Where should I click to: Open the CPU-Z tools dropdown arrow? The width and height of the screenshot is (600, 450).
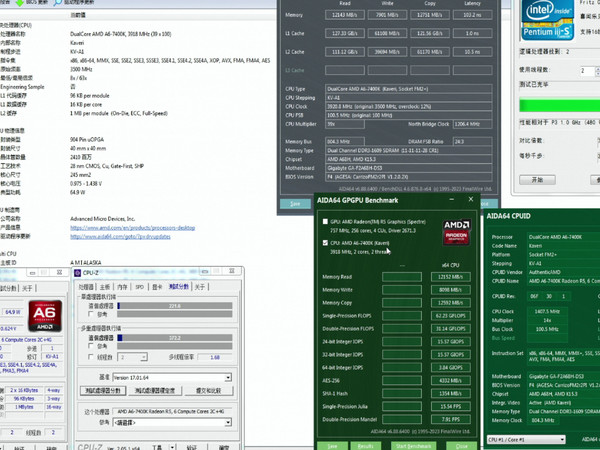[173, 447]
